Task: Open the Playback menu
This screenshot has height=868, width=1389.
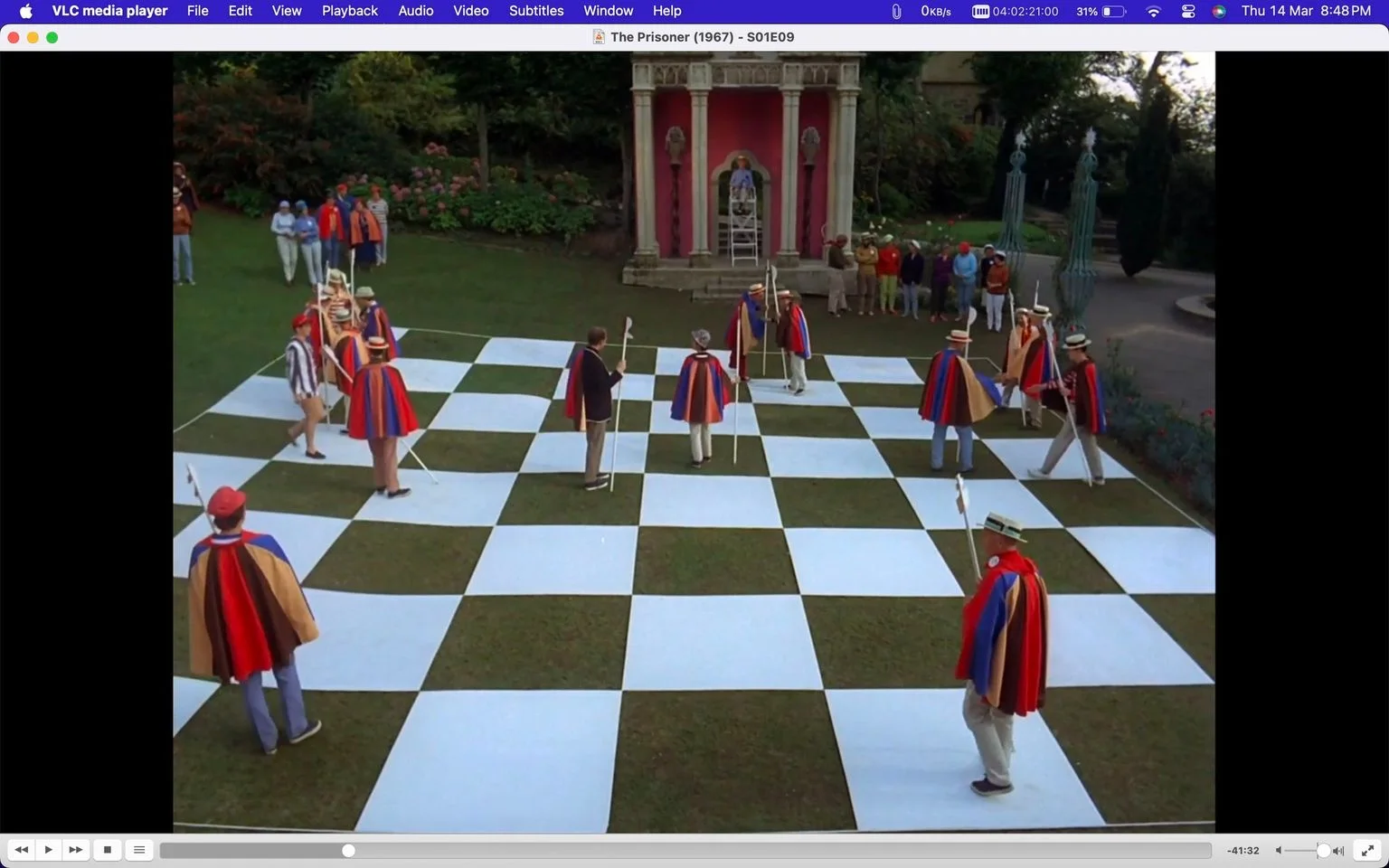Action: [350, 11]
